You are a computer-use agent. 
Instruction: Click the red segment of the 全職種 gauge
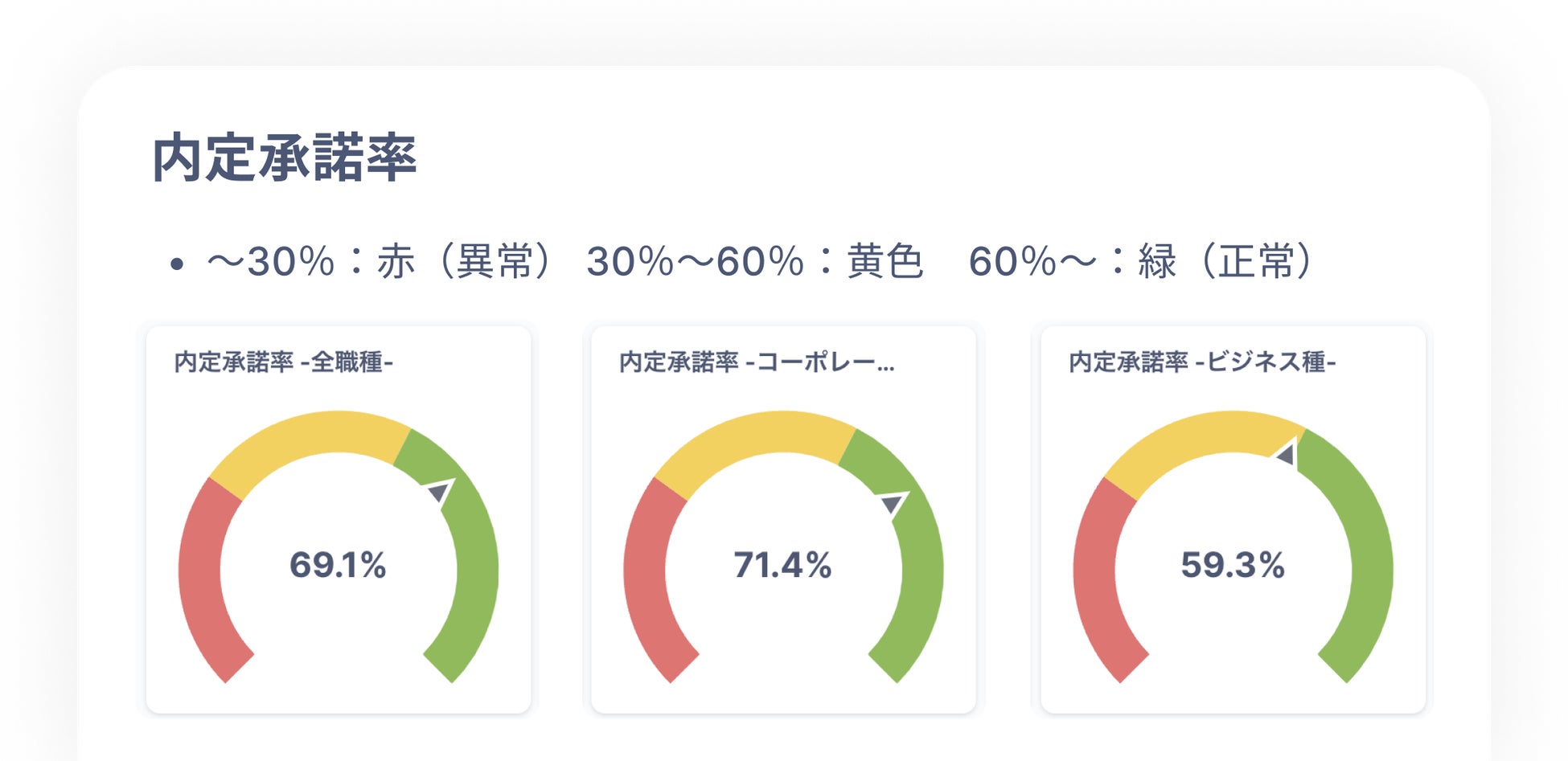pyautogui.click(x=203, y=579)
